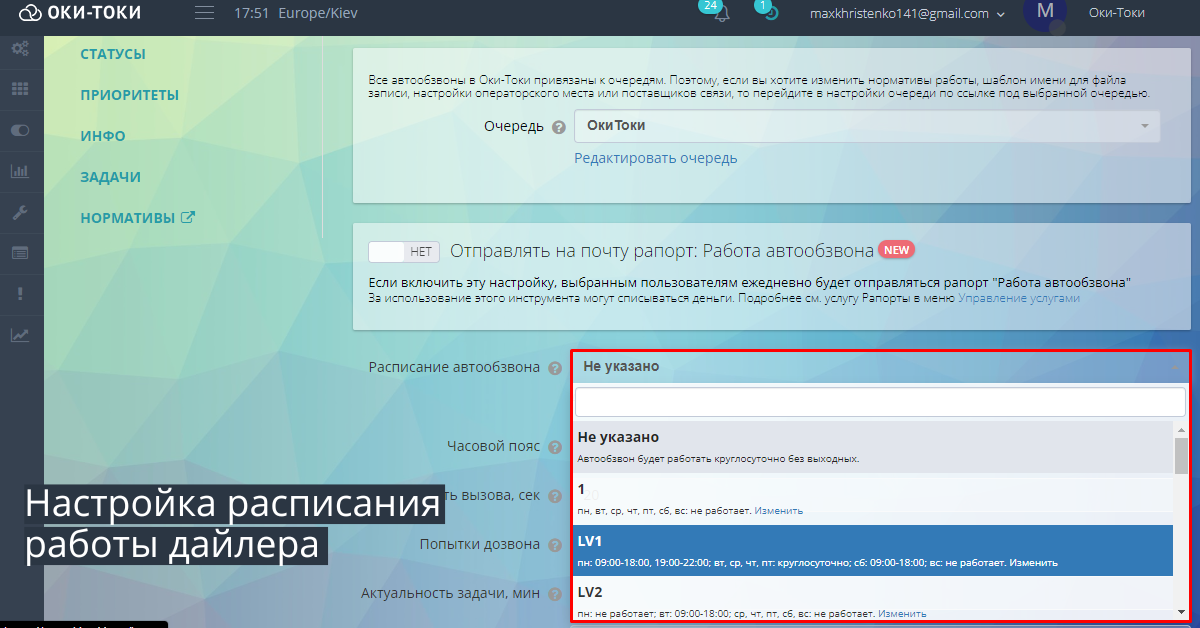The height and width of the screenshot is (628, 1200).
Task: Open the Управление услугами link
Action: (1018, 298)
